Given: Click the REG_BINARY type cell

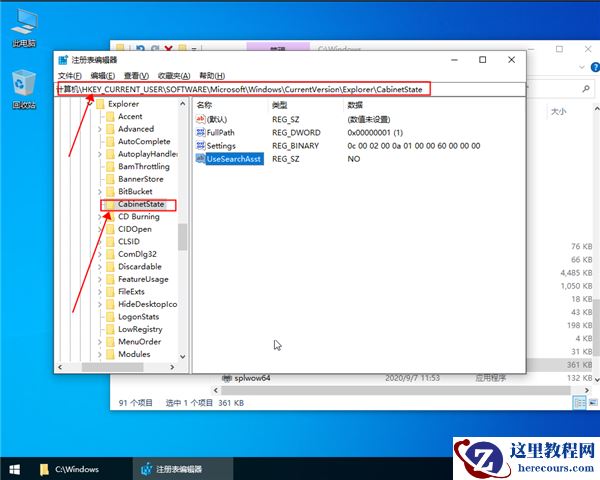Looking at the screenshot, I should pyautogui.click(x=295, y=146).
